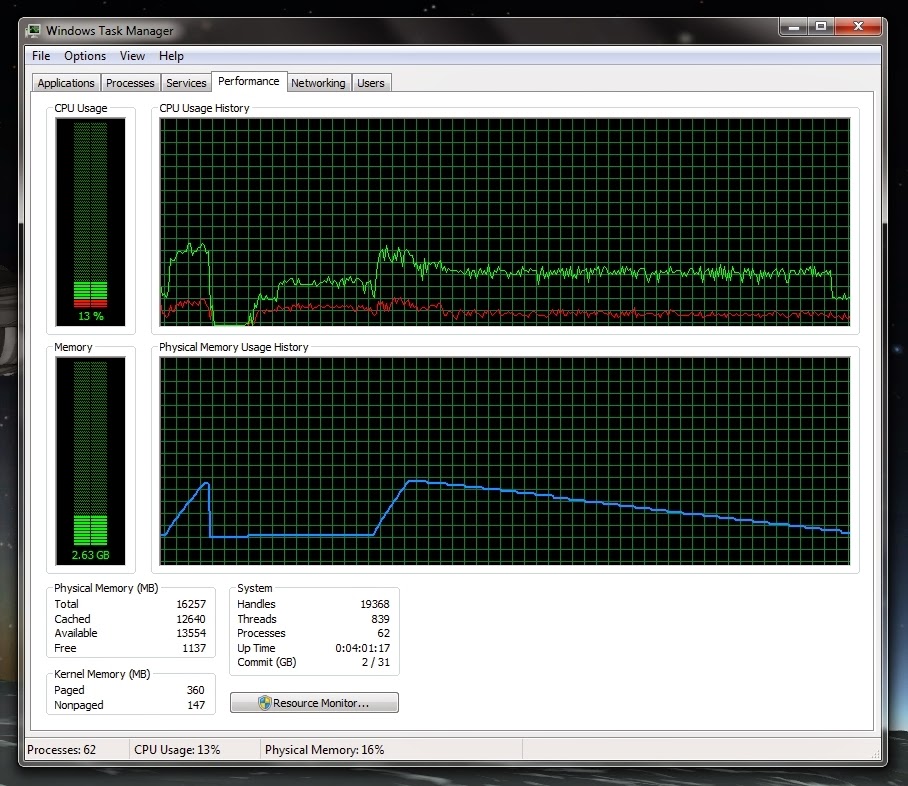This screenshot has width=908, height=786.
Task: Click the Available memory value 13554
Action: coord(191,633)
